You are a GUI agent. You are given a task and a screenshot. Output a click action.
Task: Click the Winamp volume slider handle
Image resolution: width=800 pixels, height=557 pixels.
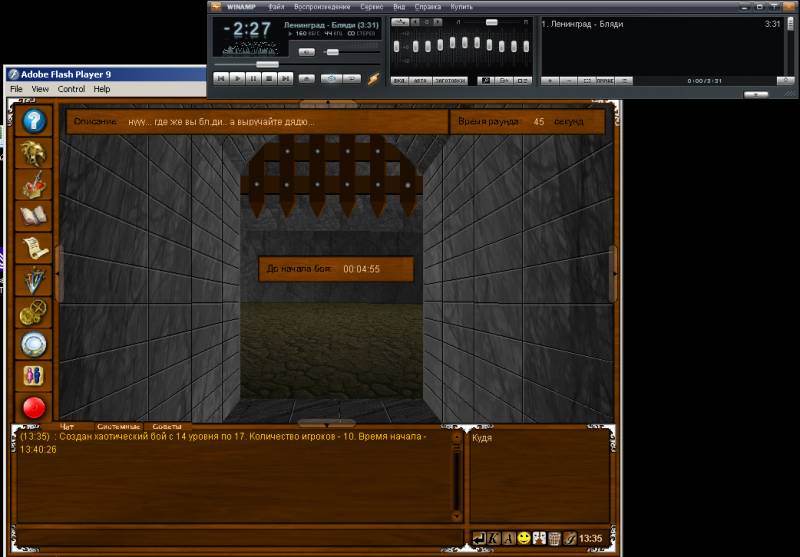(332, 52)
